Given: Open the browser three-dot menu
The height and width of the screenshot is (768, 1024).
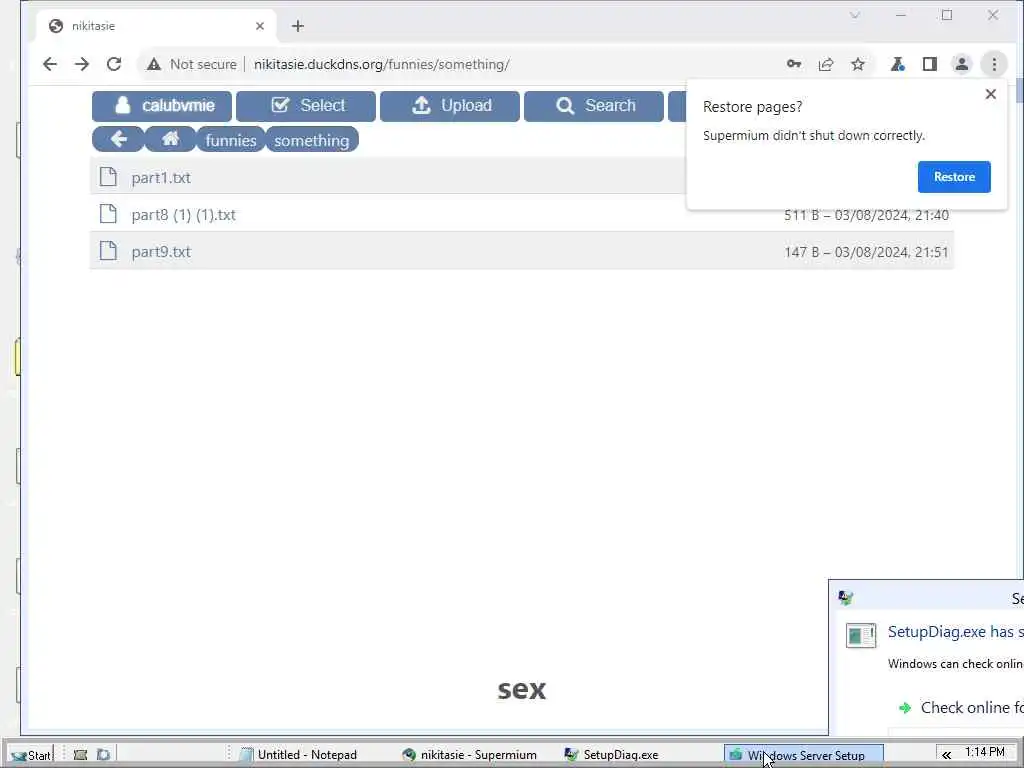Looking at the screenshot, I should [994, 64].
